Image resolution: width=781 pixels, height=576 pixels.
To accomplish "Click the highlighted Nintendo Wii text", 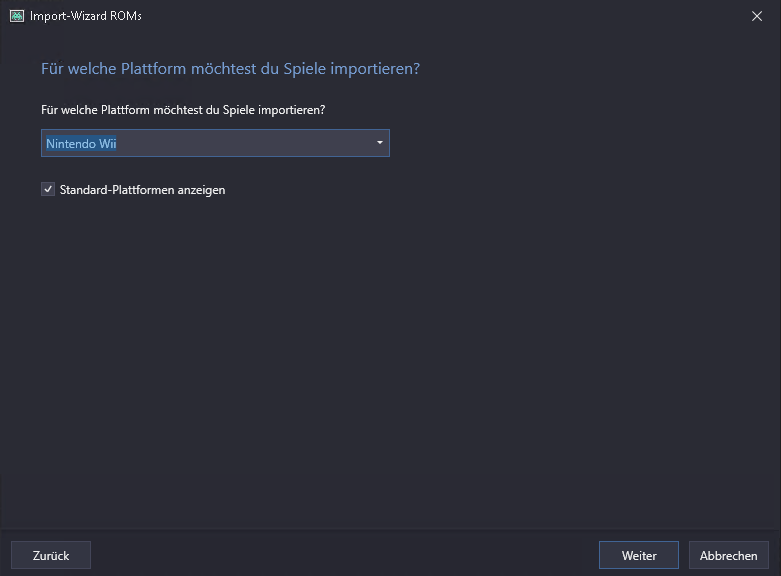I will (82, 143).
